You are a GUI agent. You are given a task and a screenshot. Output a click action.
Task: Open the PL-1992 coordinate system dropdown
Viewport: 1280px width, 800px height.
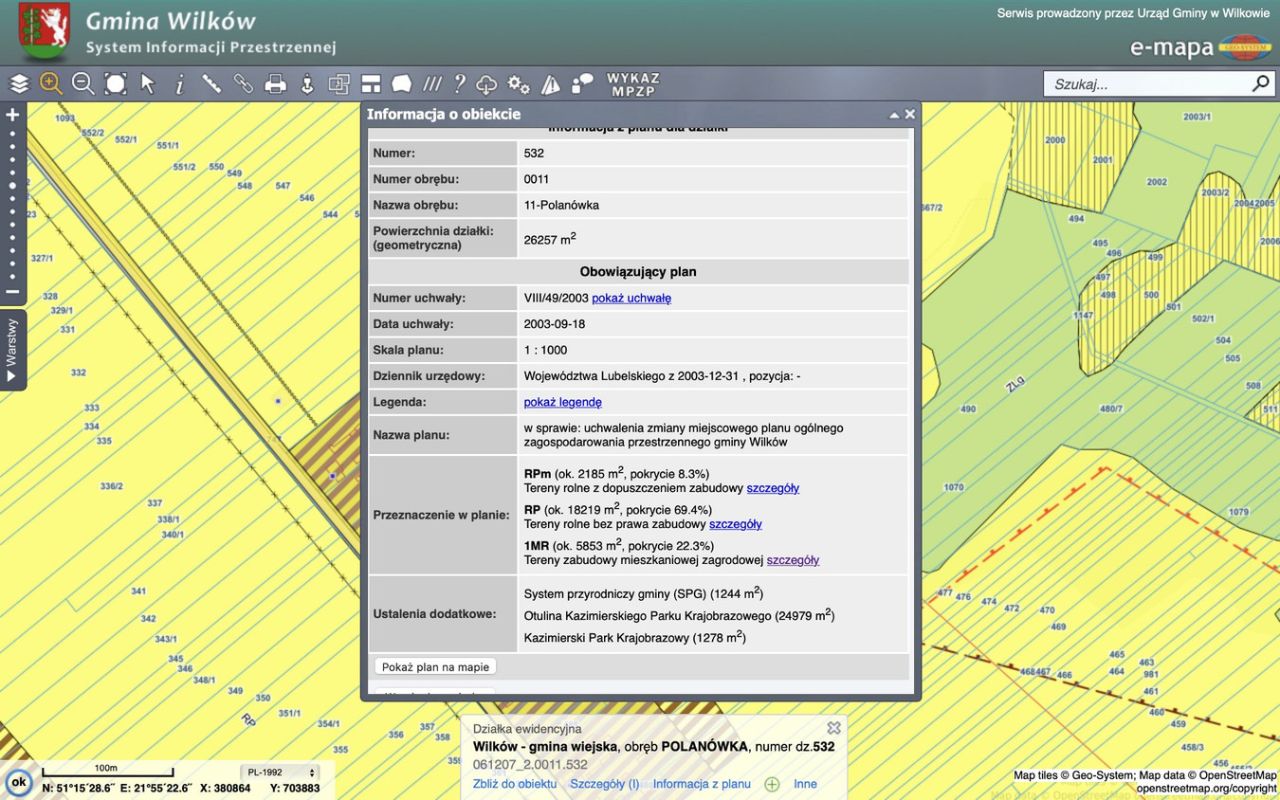tap(279, 772)
